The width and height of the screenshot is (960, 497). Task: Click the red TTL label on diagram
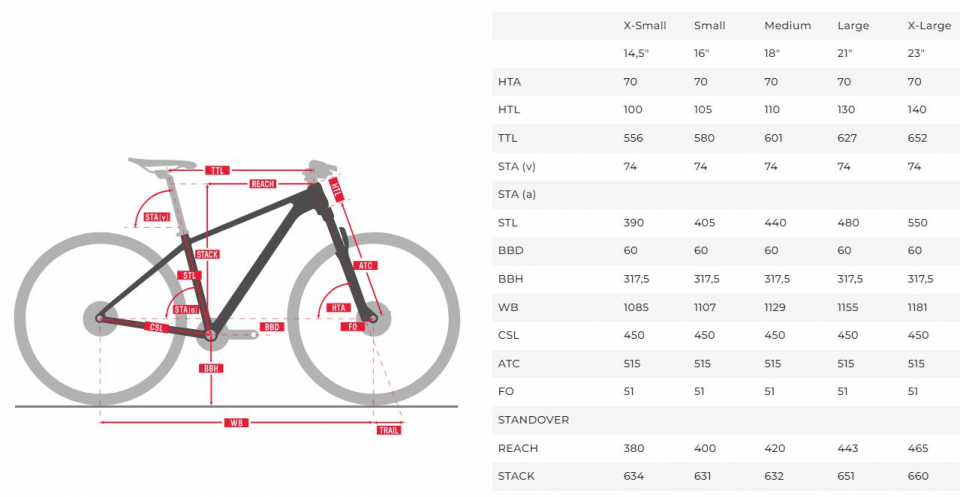coord(218,171)
